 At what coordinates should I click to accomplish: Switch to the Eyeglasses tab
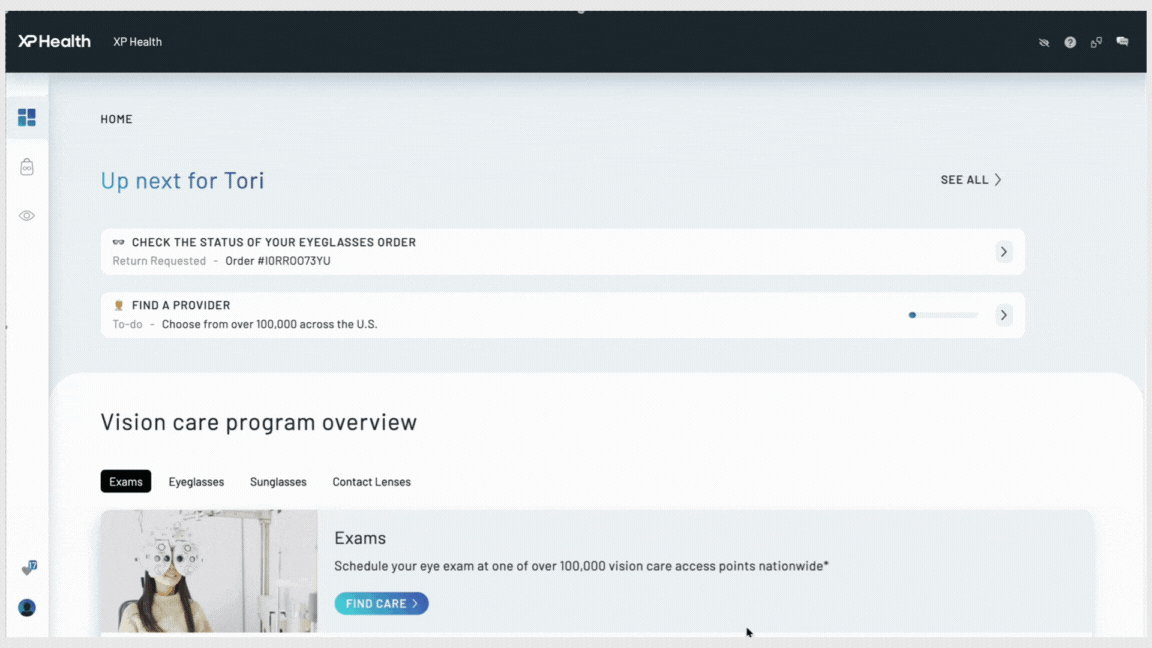[x=196, y=482]
